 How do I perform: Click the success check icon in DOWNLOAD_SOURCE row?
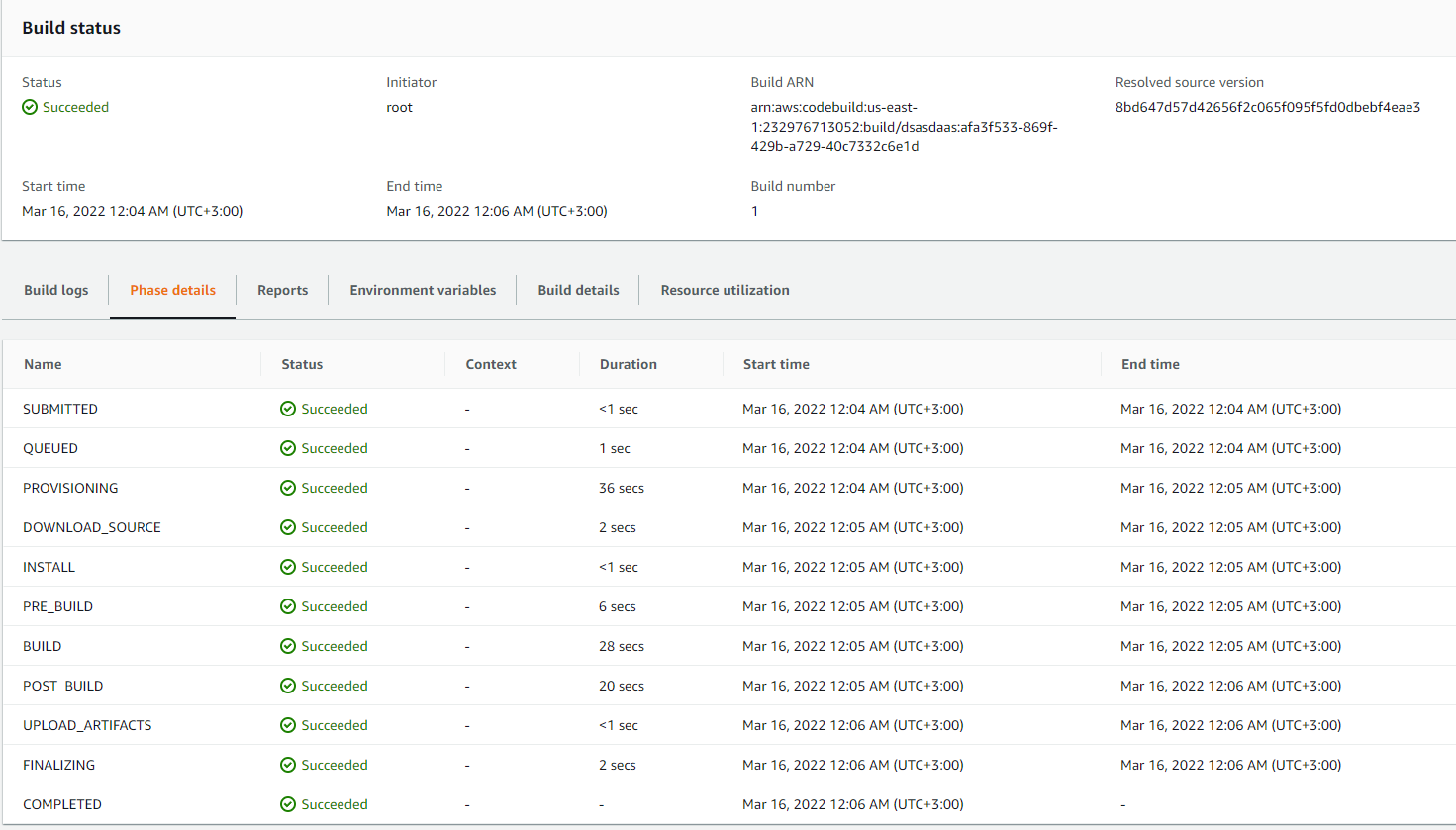pos(288,527)
